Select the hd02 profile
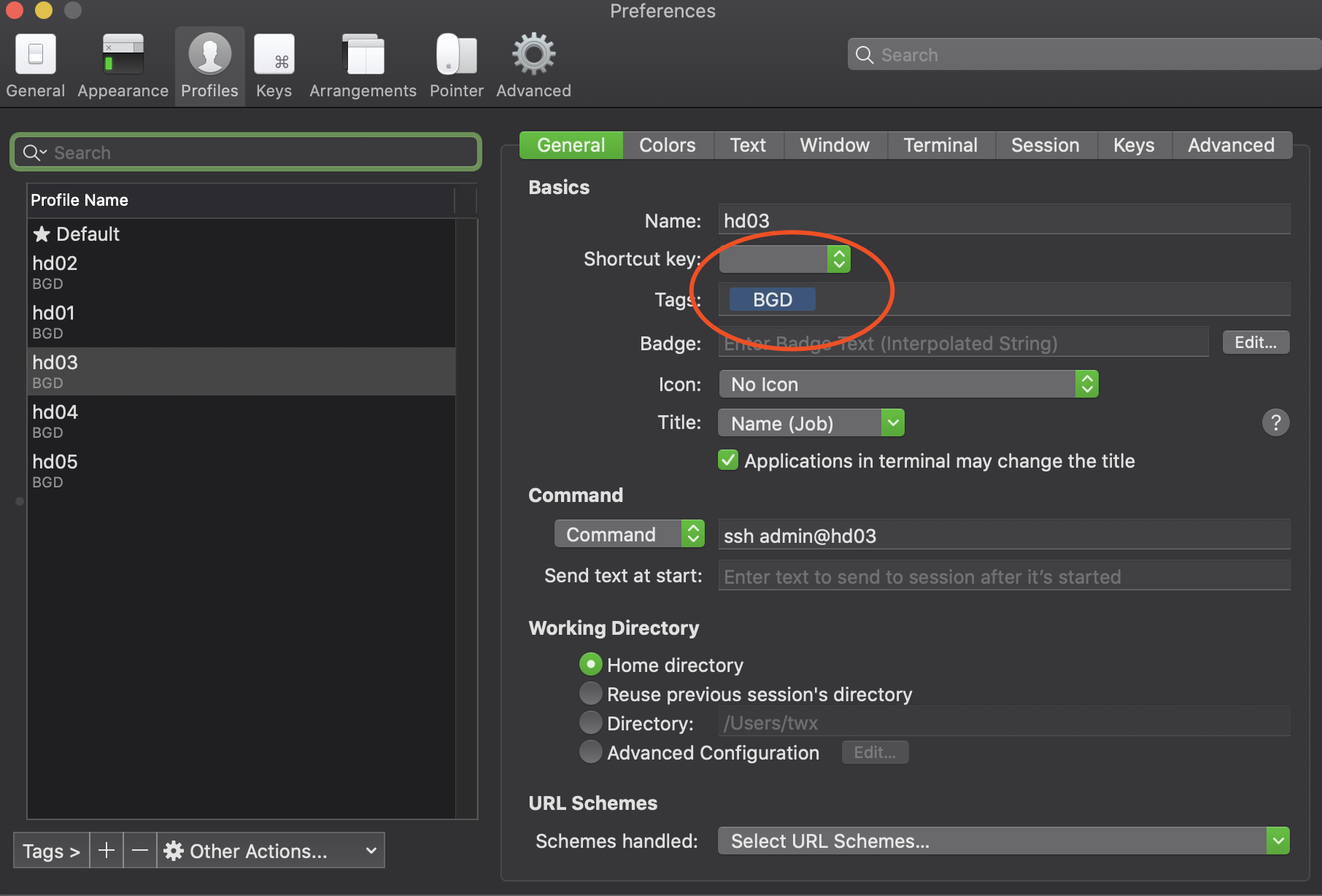This screenshot has width=1322, height=896. pyautogui.click(x=241, y=273)
